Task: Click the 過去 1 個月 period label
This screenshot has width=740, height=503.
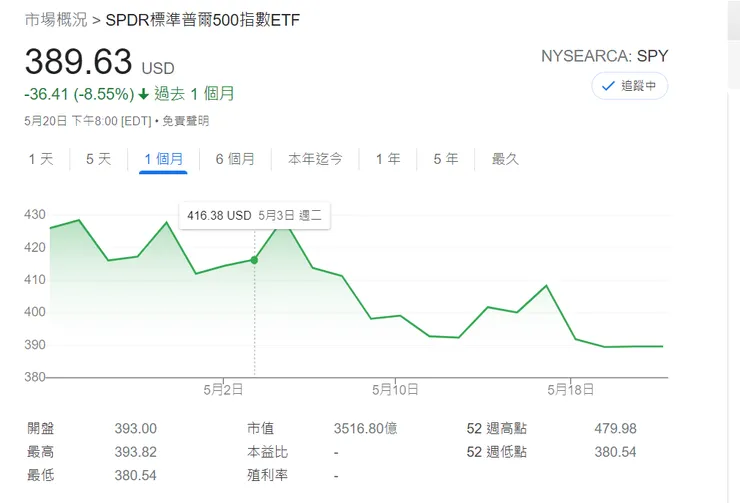Action: pyautogui.click(x=194, y=94)
